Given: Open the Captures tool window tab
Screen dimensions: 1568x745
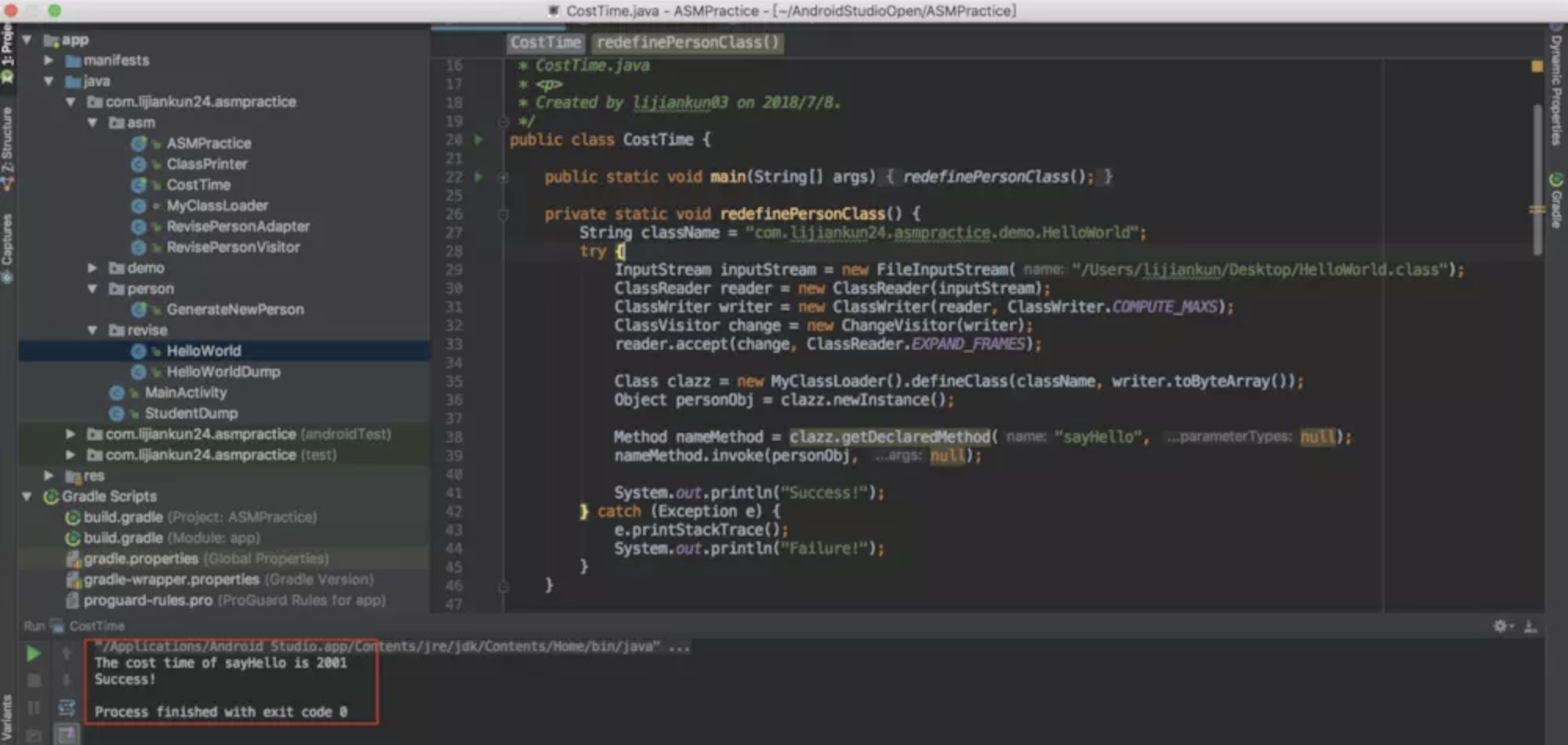Looking at the screenshot, I should coord(8,249).
